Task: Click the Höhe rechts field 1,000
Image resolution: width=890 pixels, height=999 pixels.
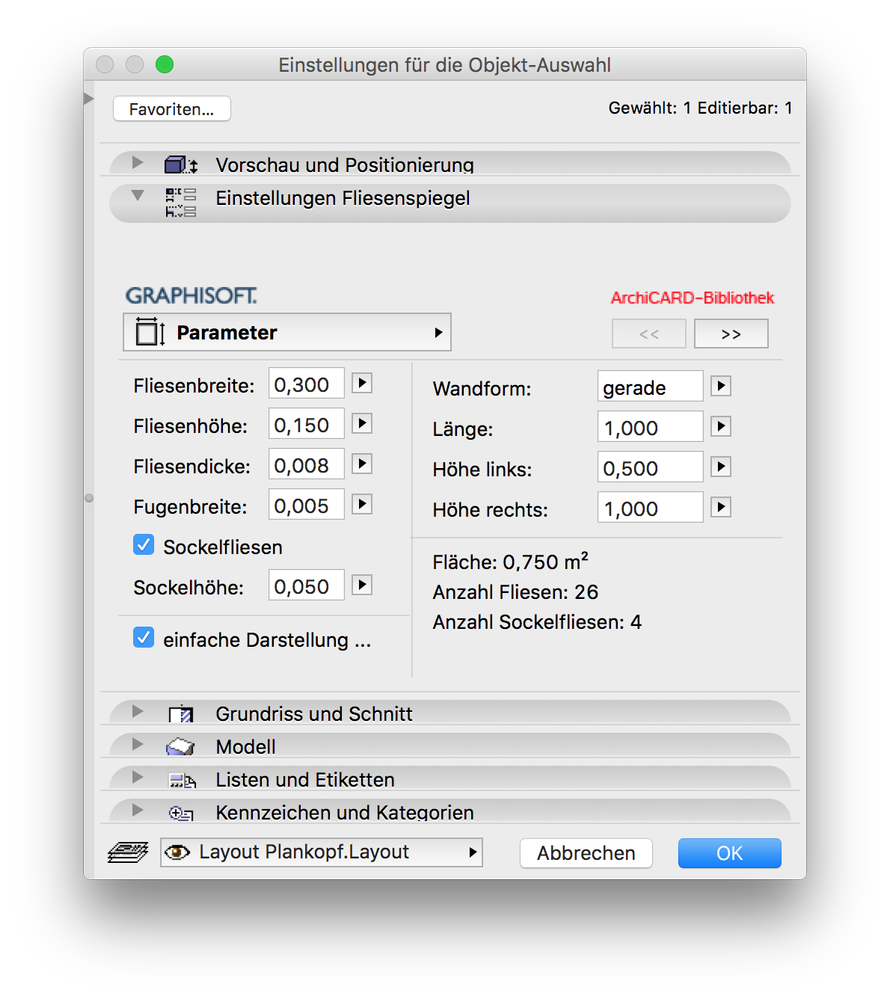Action: pyautogui.click(x=650, y=508)
